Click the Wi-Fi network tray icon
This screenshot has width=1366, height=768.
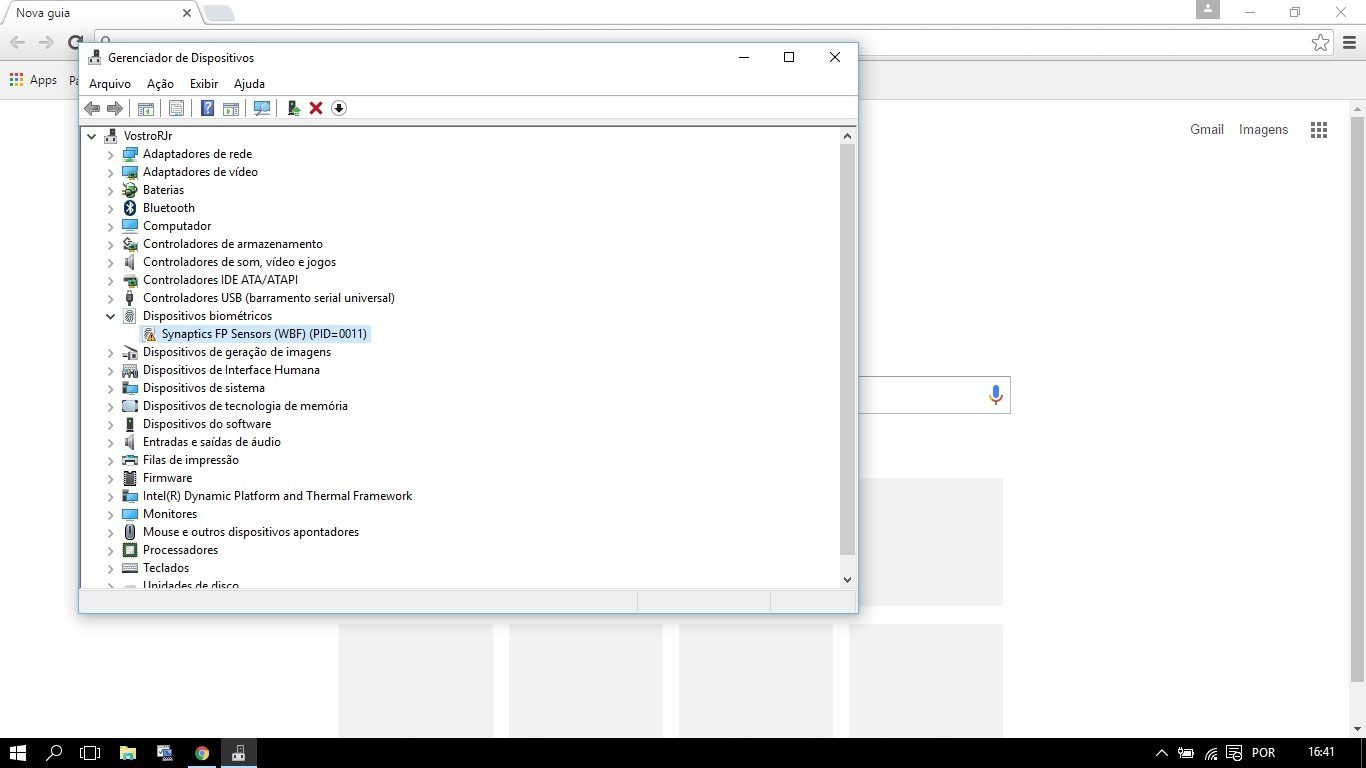1211,753
